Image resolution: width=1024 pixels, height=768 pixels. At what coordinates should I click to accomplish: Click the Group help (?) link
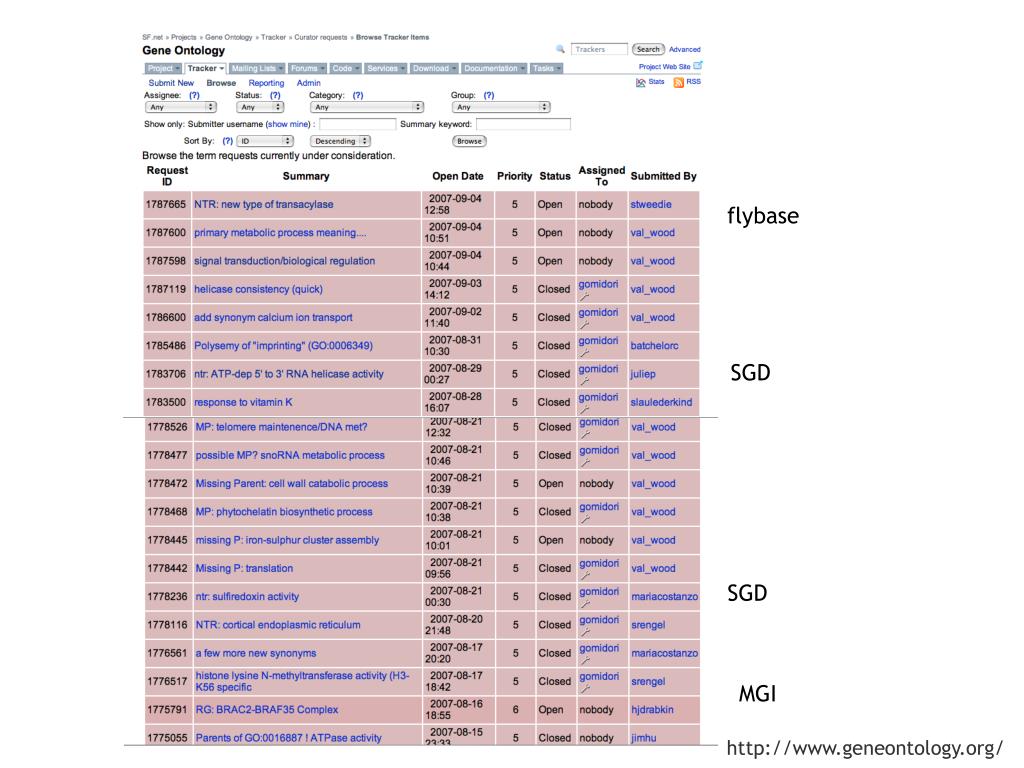point(488,95)
